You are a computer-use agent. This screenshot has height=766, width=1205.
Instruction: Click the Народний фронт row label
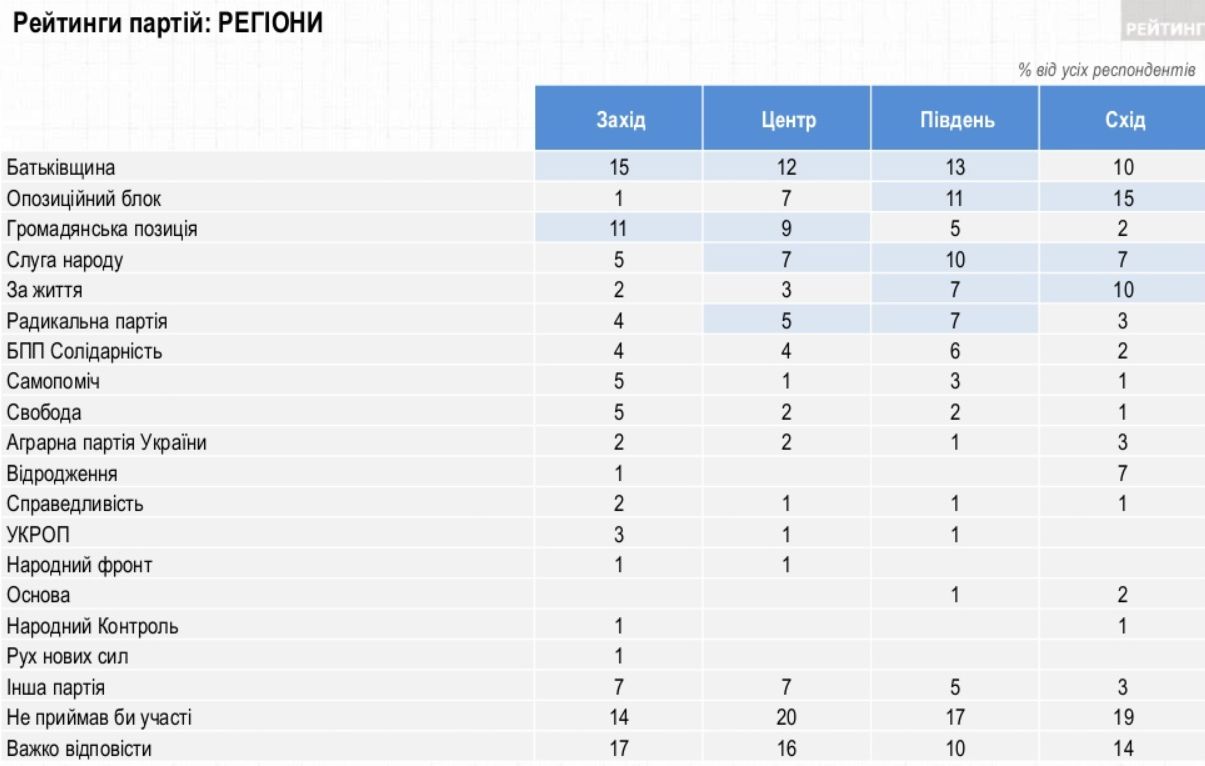(80, 566)
